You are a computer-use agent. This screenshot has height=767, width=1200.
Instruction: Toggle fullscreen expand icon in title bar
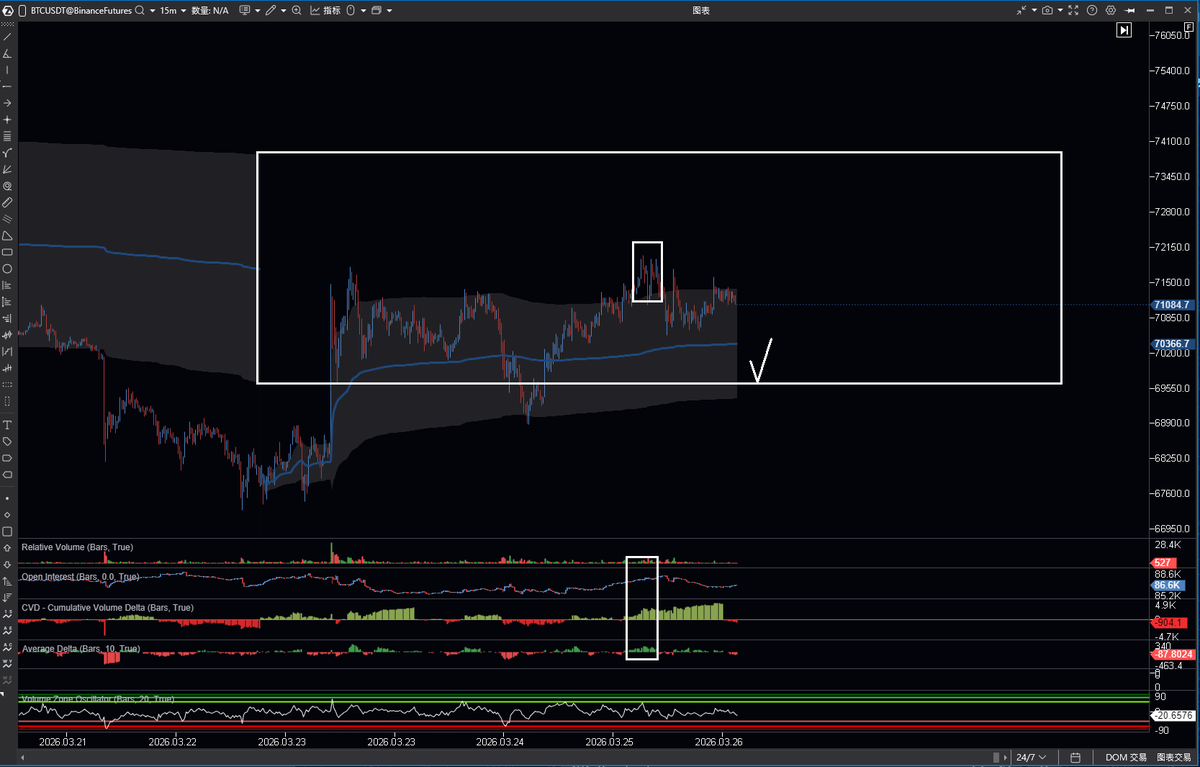(1073, 10)
